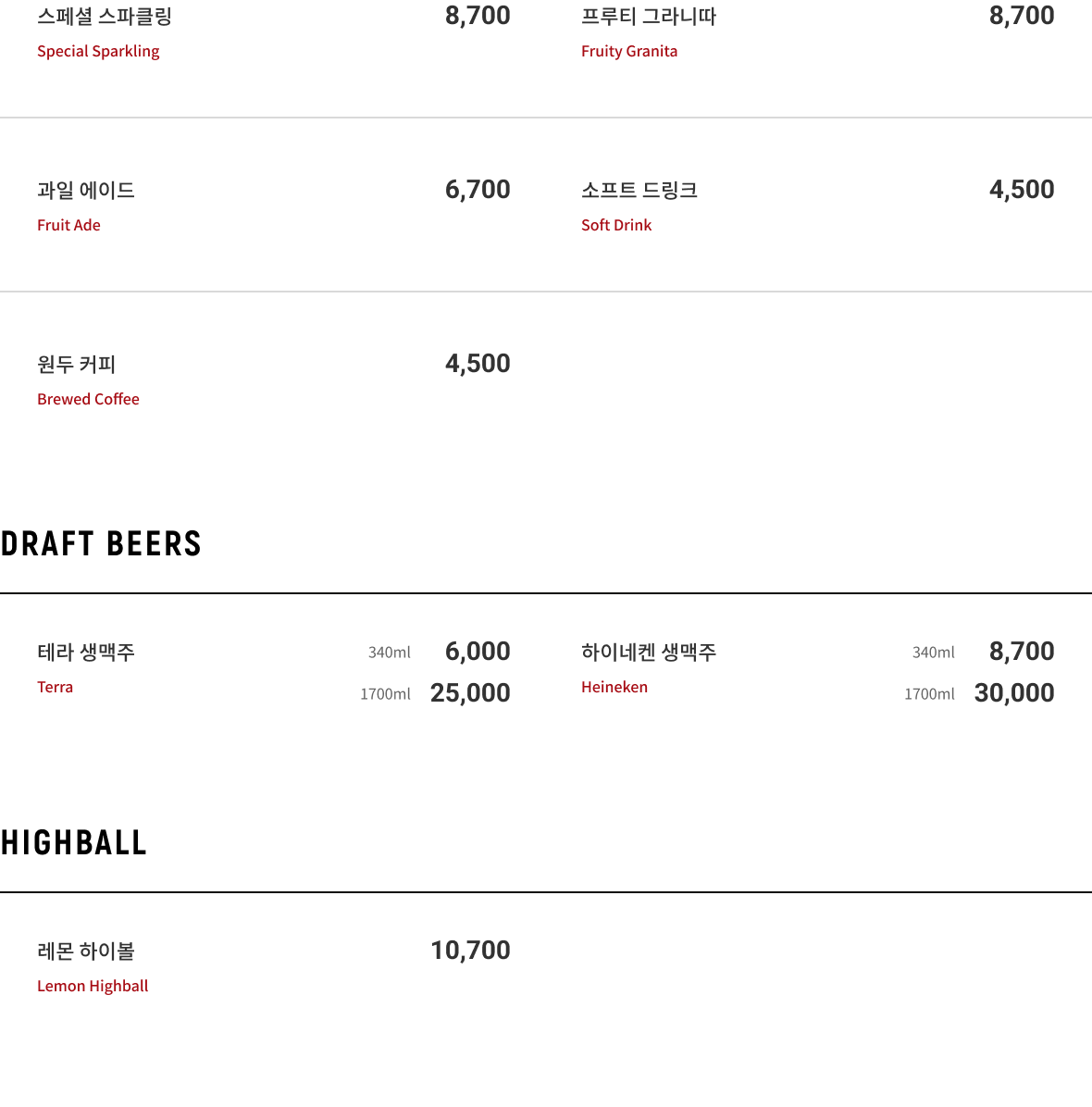This screenshot has width=1092, height=1107.
Task: Click the 10,700 Lemon Highball price
Action: pos(471,951)
